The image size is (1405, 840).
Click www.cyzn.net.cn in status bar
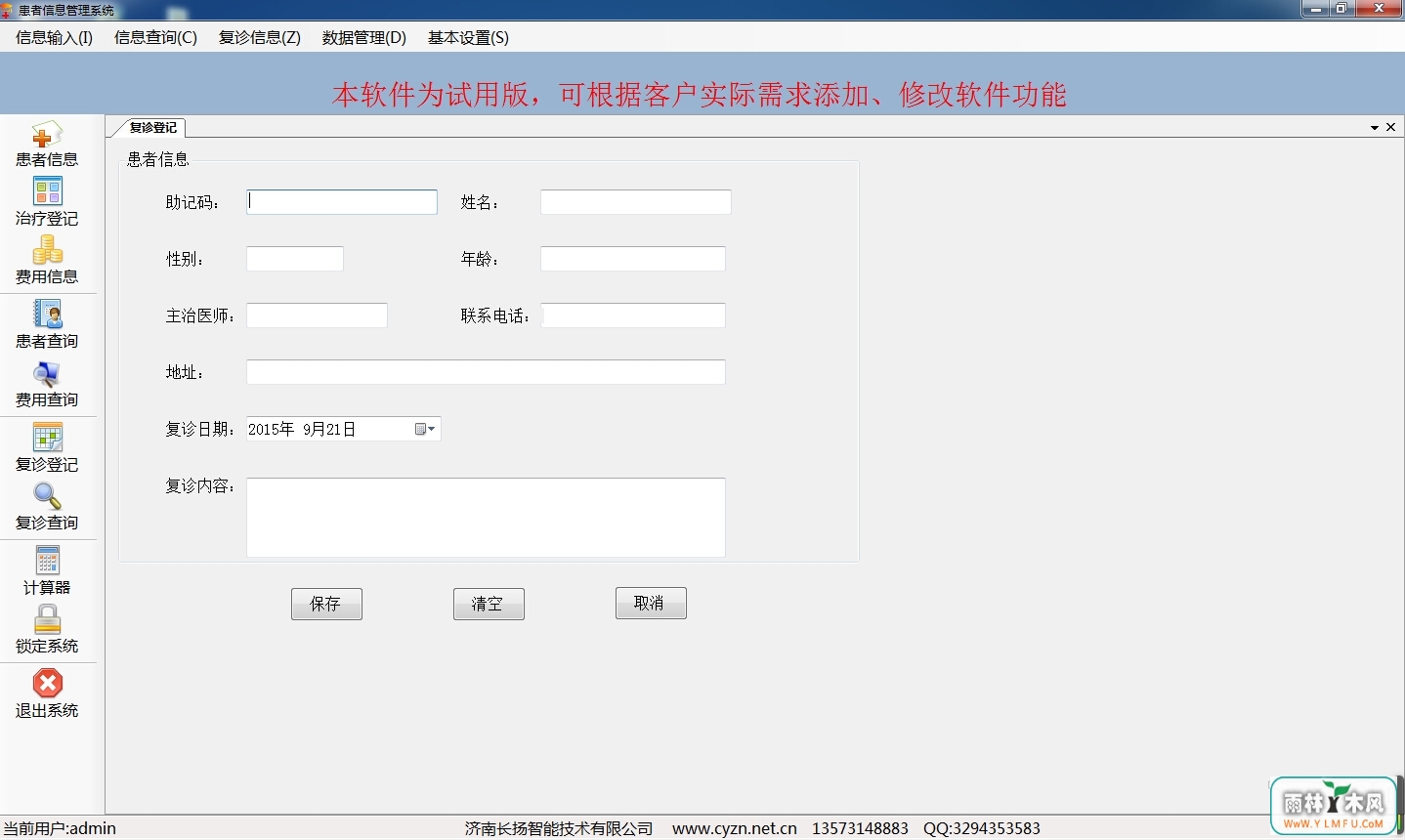pos(735,828)
